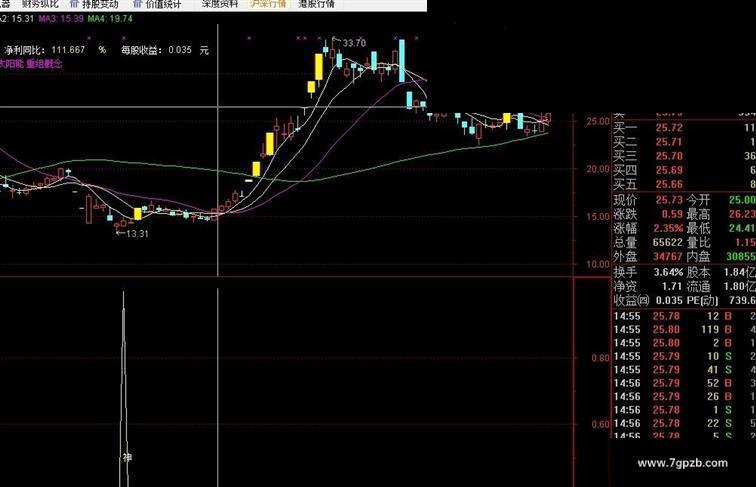
Task: Click the 净资 value 1.71
Action: 672,286
